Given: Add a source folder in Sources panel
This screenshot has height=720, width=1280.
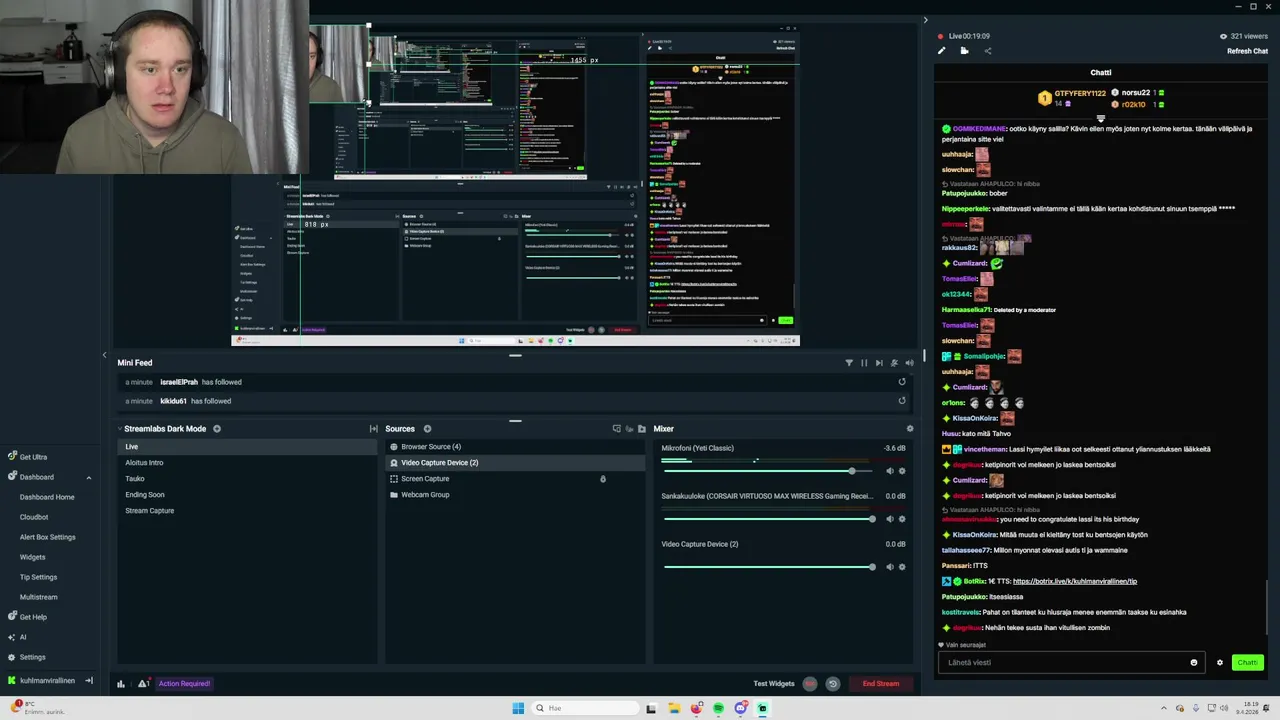Looking at the screenshot, I should pos(641,429).
